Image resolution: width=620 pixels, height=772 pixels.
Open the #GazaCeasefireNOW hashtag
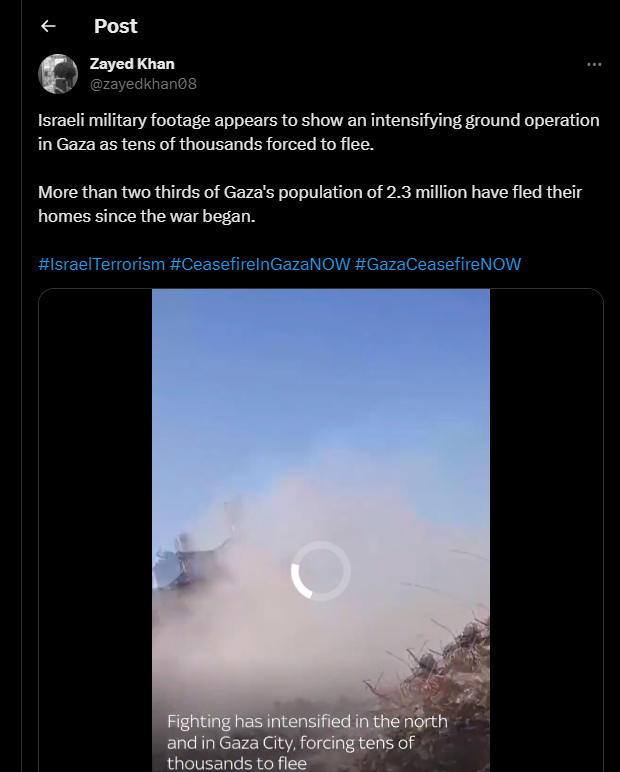pyautogui.click(x=438, y=264)
